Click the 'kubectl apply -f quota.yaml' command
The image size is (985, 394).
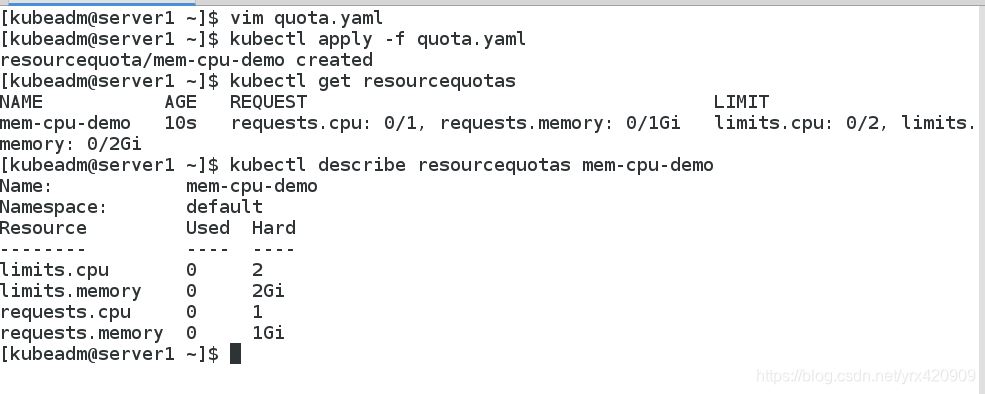pyautogui.click(x=378, y=40)
